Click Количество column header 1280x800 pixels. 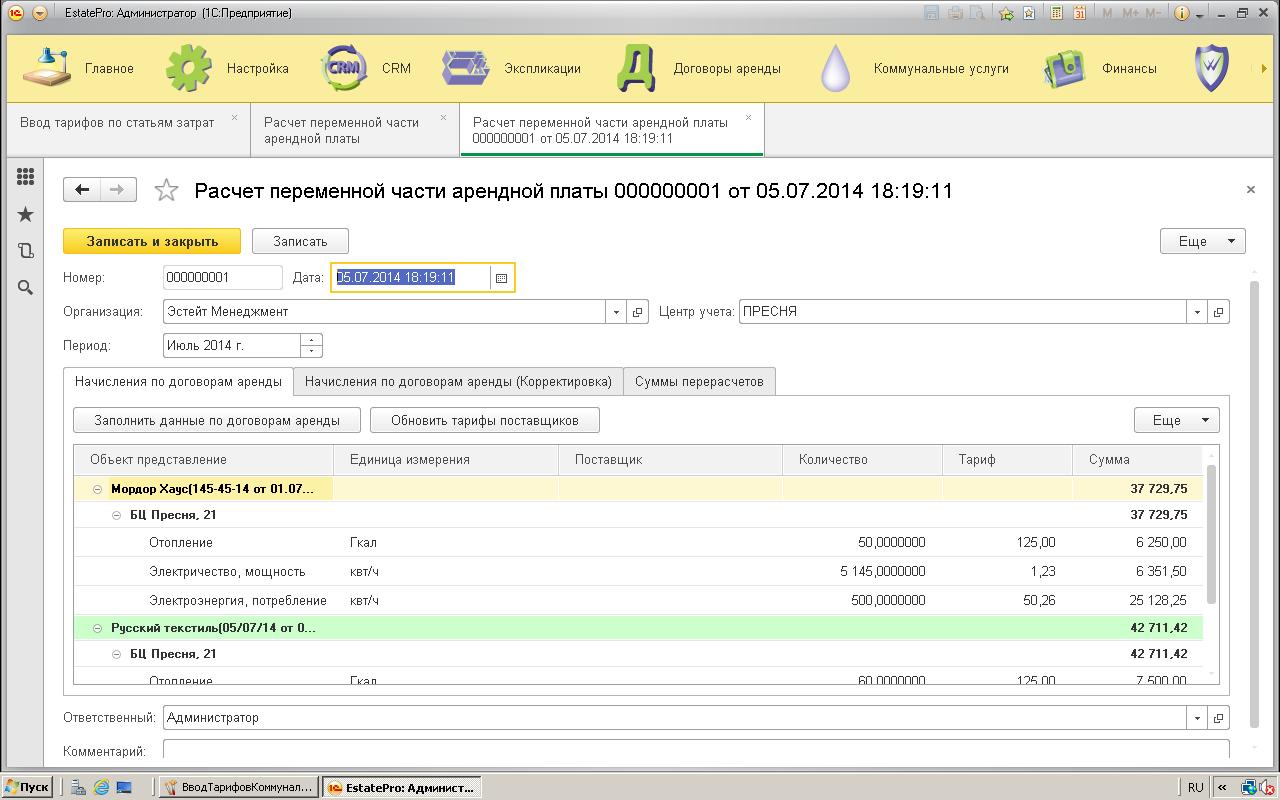click(x=862, y=460)
